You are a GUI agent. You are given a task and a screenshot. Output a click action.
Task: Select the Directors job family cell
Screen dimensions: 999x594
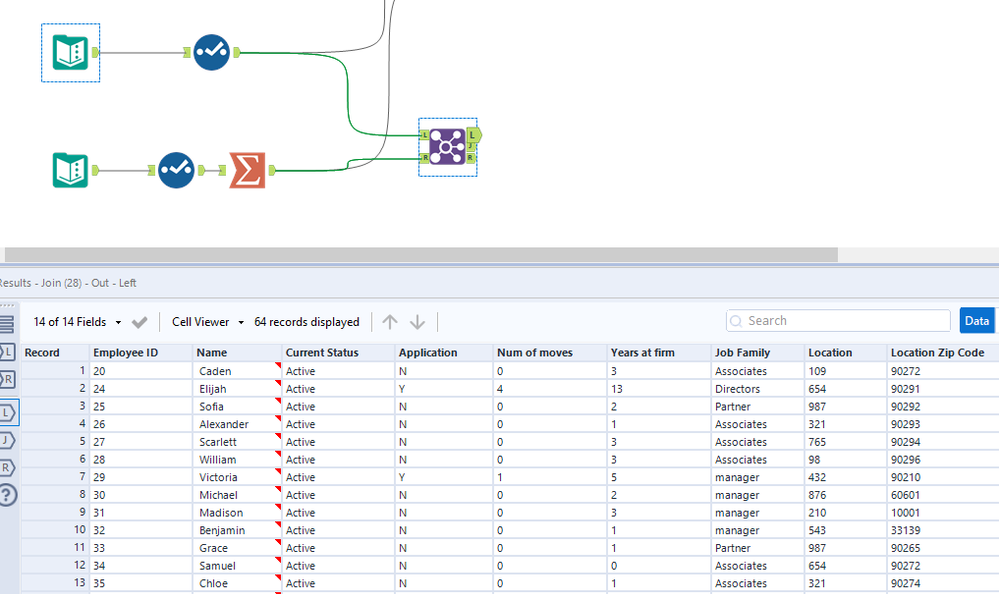758,389
